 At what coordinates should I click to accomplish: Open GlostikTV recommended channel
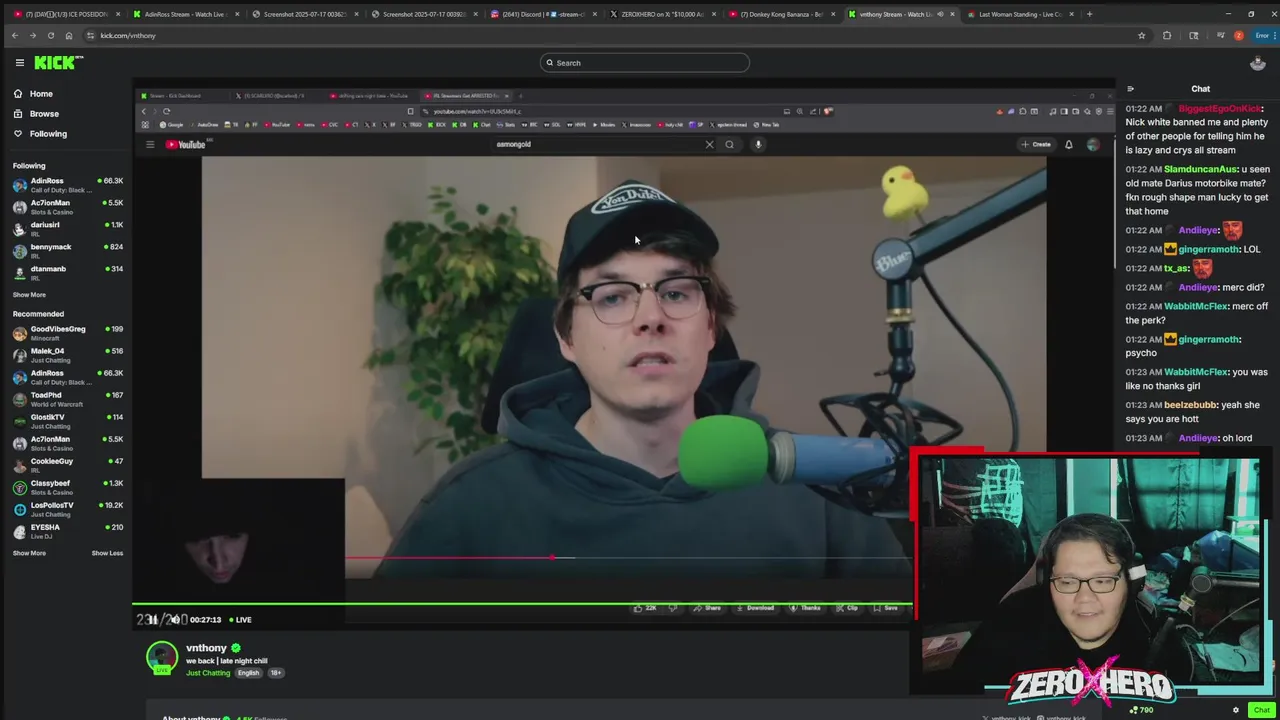68,421
